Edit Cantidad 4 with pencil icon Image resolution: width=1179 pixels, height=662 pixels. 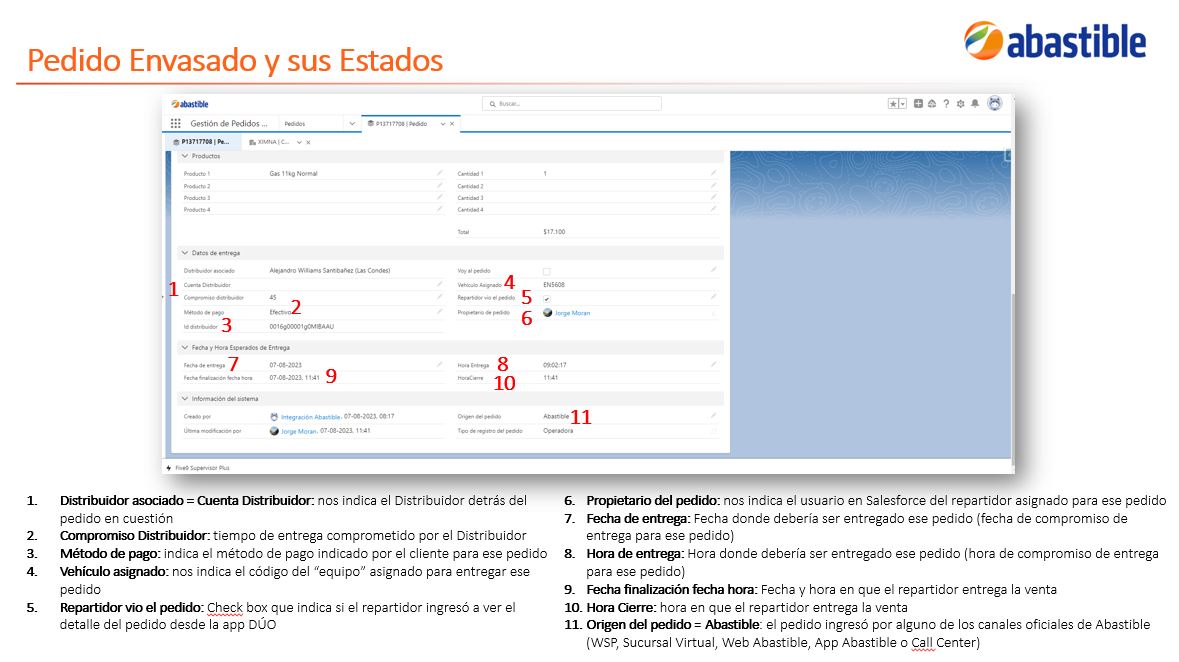point(714,209)
